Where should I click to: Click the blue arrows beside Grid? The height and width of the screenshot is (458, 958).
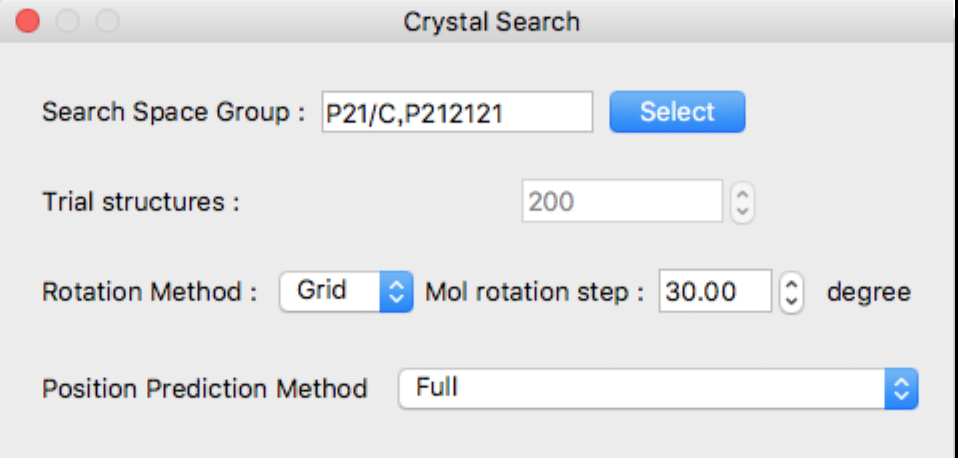(397, 291)
